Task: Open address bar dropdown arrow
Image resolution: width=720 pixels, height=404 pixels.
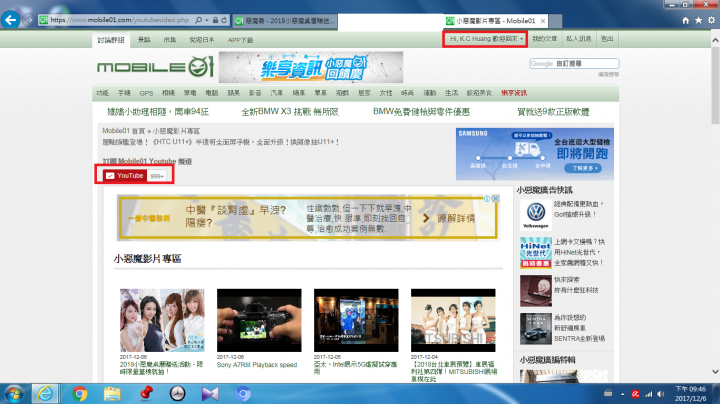Action: point(207,20)
